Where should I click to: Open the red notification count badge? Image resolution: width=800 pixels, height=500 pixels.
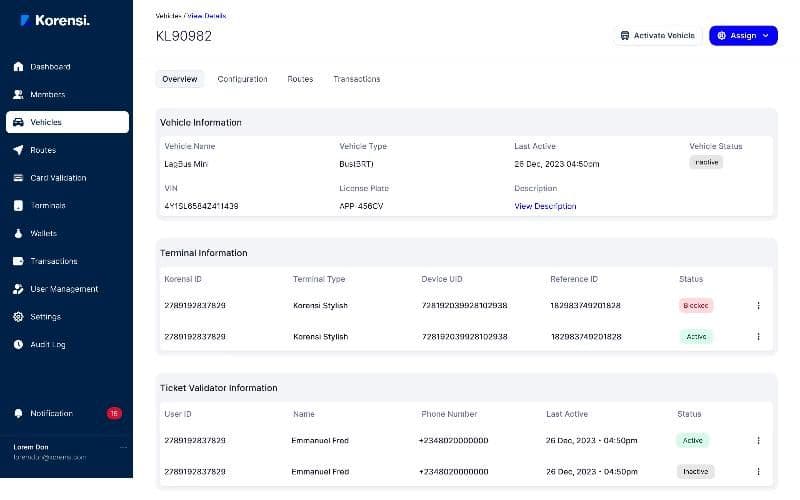point(114,413)
